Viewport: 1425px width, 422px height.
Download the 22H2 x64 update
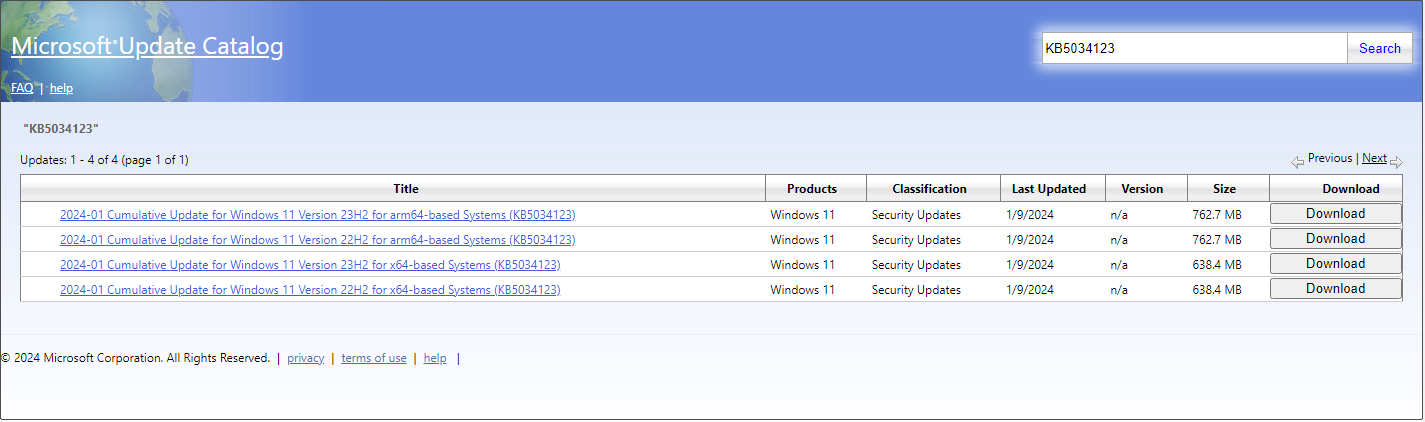tap(1335, 289)
